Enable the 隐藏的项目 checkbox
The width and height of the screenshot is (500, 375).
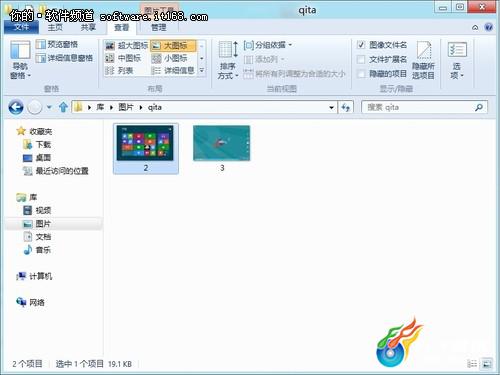point(361,74)
